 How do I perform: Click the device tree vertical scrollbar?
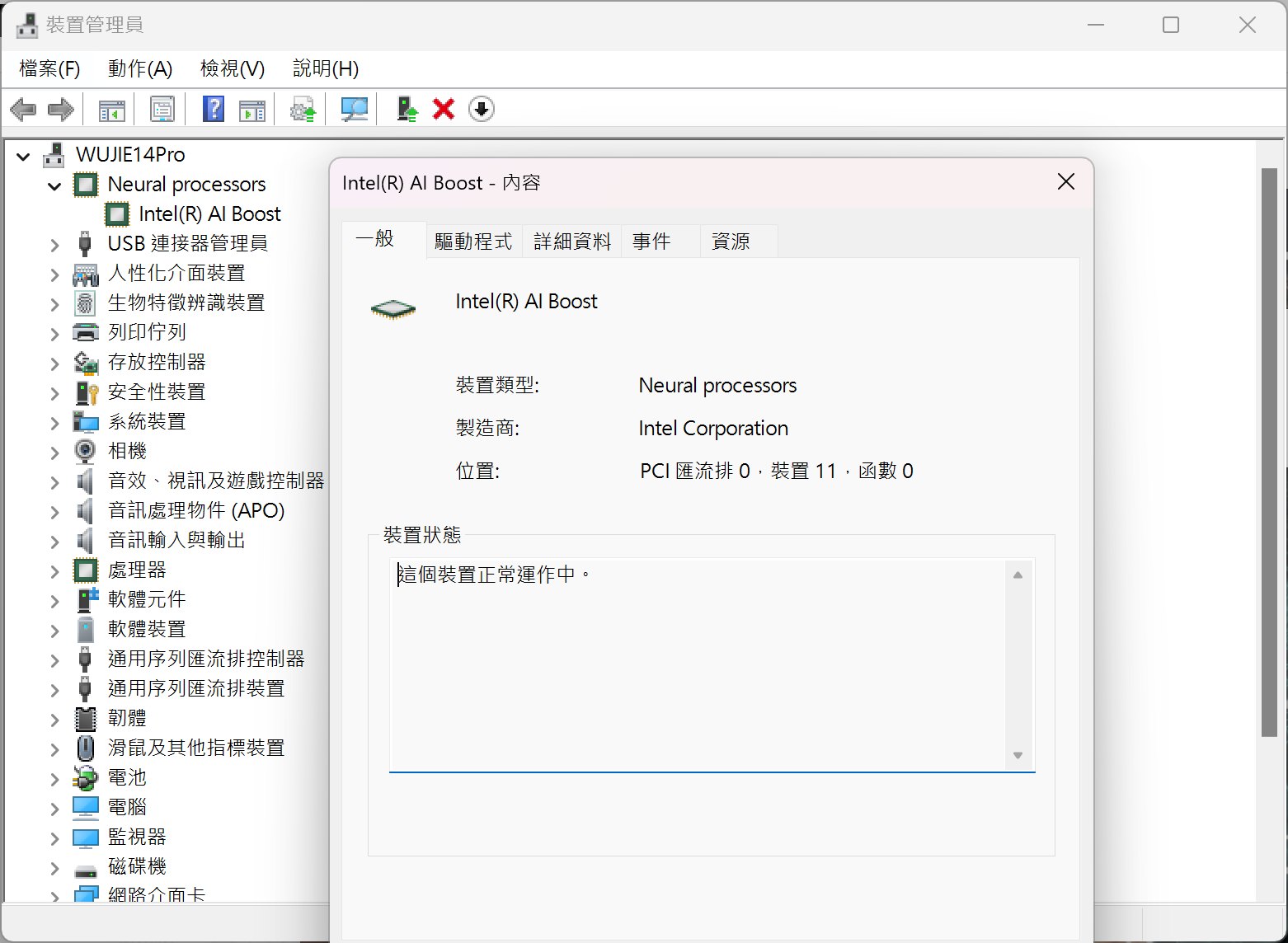pos(1270,452)
